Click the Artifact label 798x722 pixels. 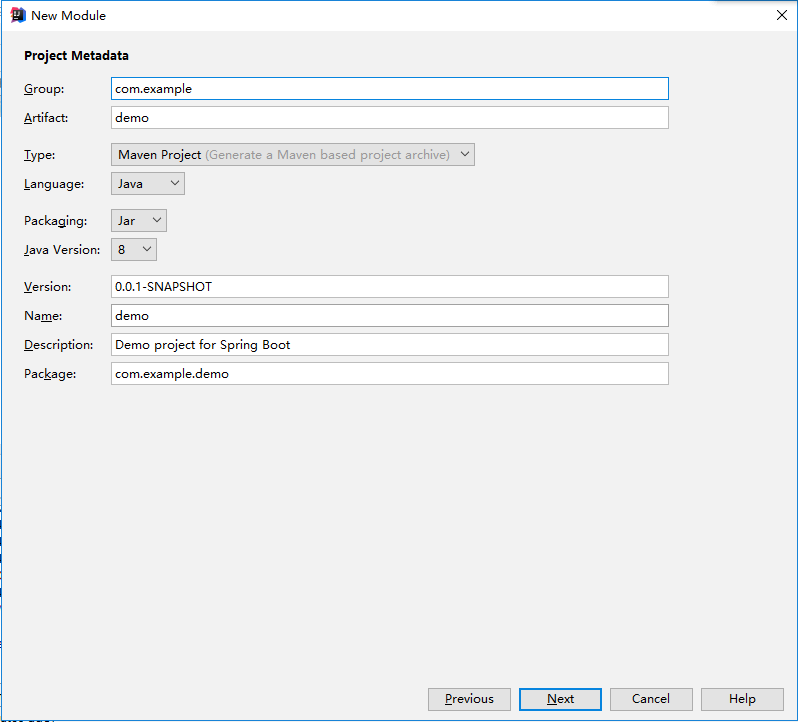point(46,118)
